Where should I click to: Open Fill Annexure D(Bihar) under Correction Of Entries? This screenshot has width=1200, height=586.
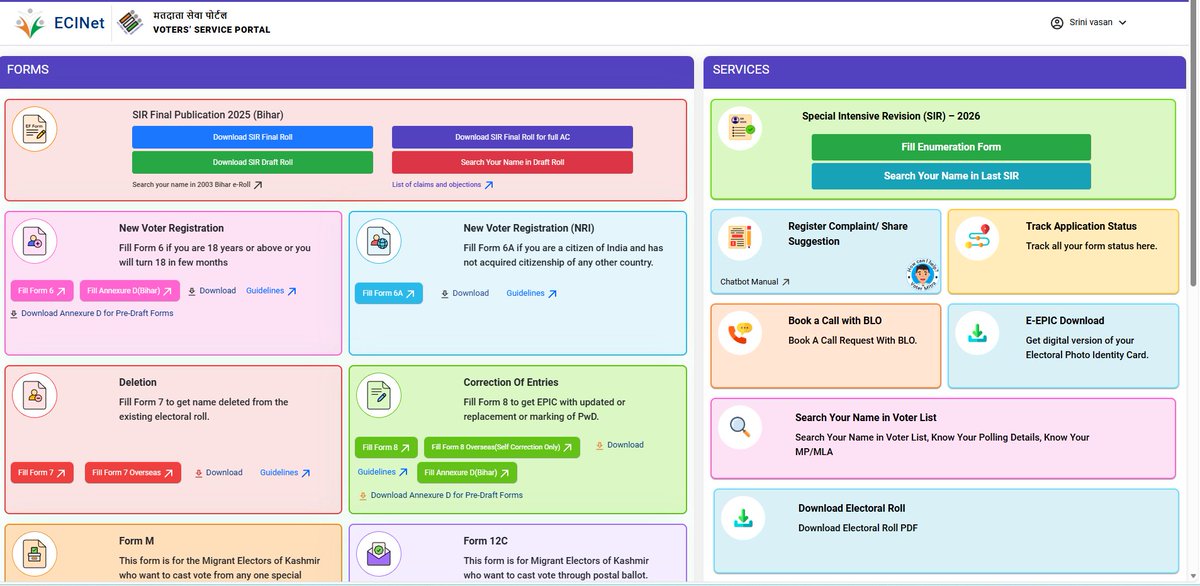(467, 472)
